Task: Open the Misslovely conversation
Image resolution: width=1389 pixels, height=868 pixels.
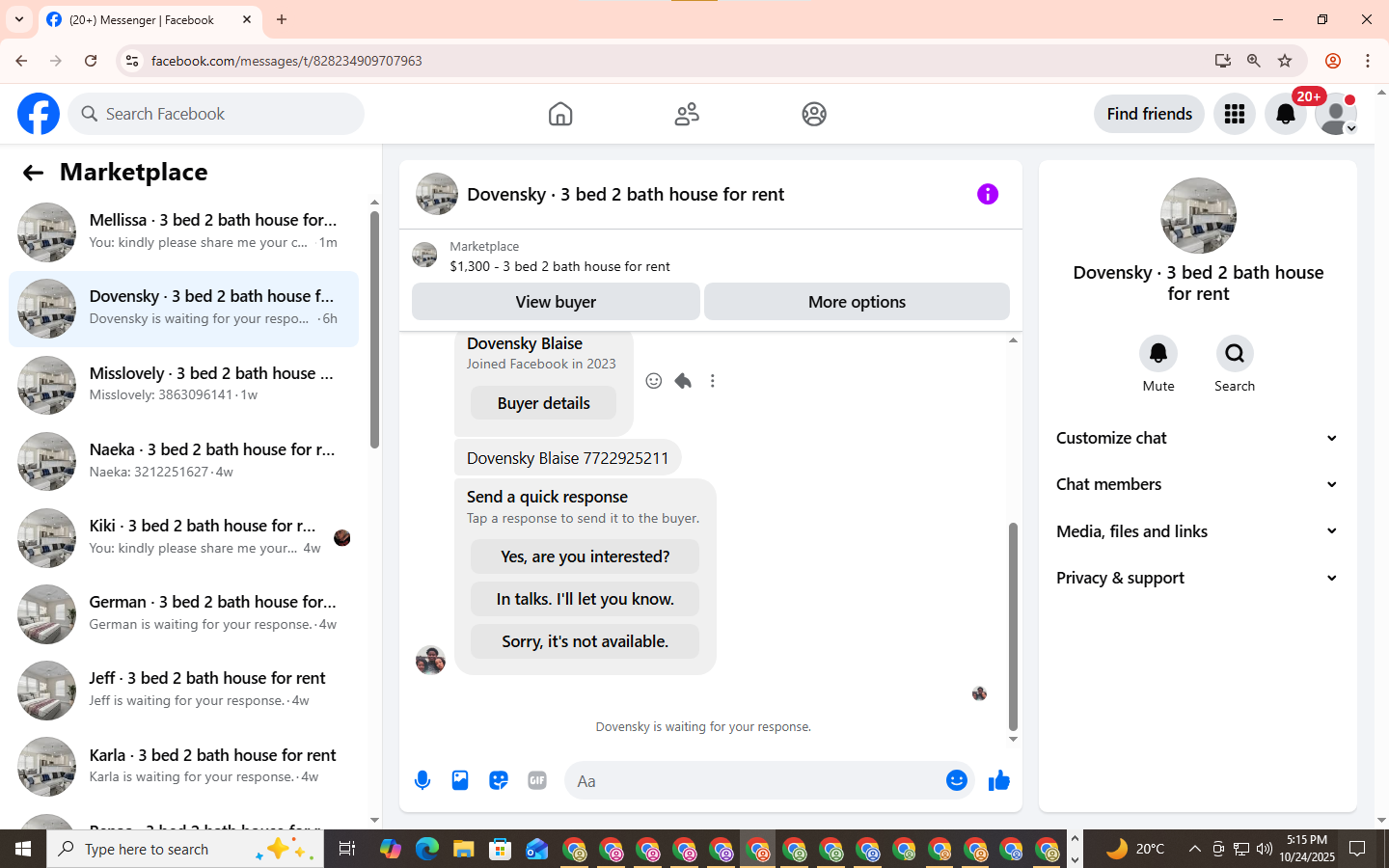Action: tap(183, 385)
